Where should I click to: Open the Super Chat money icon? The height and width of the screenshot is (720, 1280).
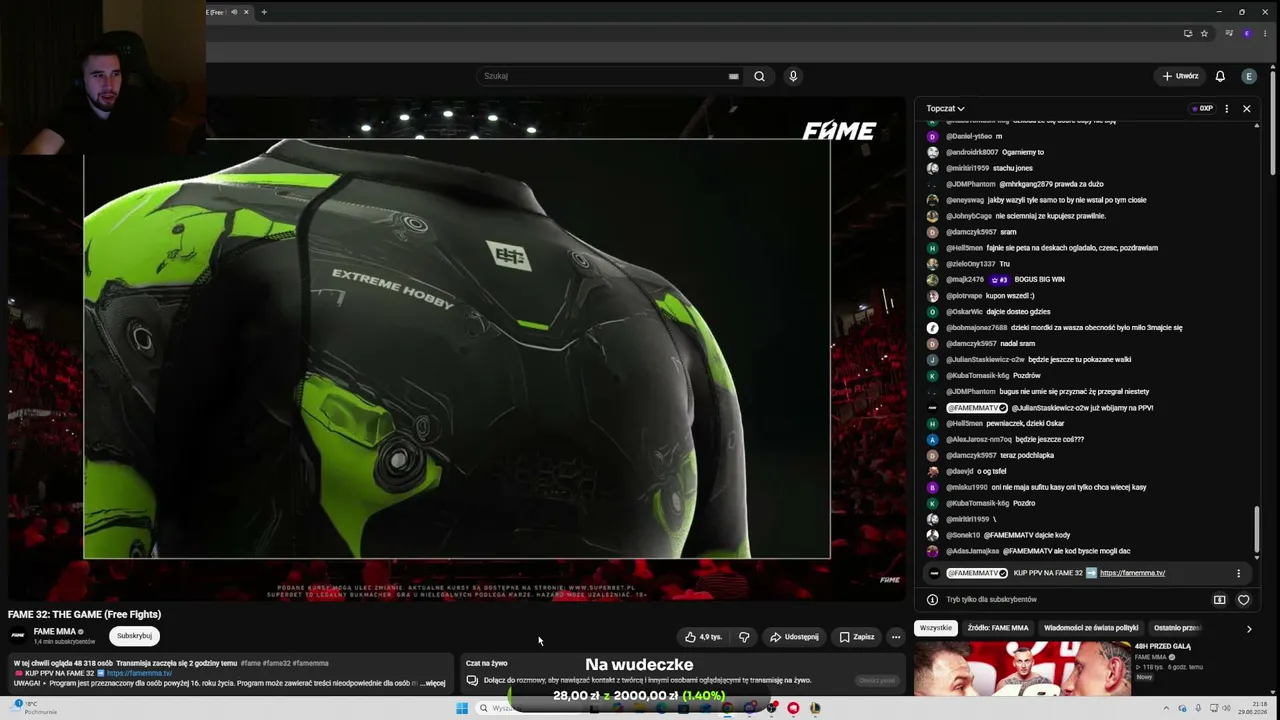[x=1219, y=600]
